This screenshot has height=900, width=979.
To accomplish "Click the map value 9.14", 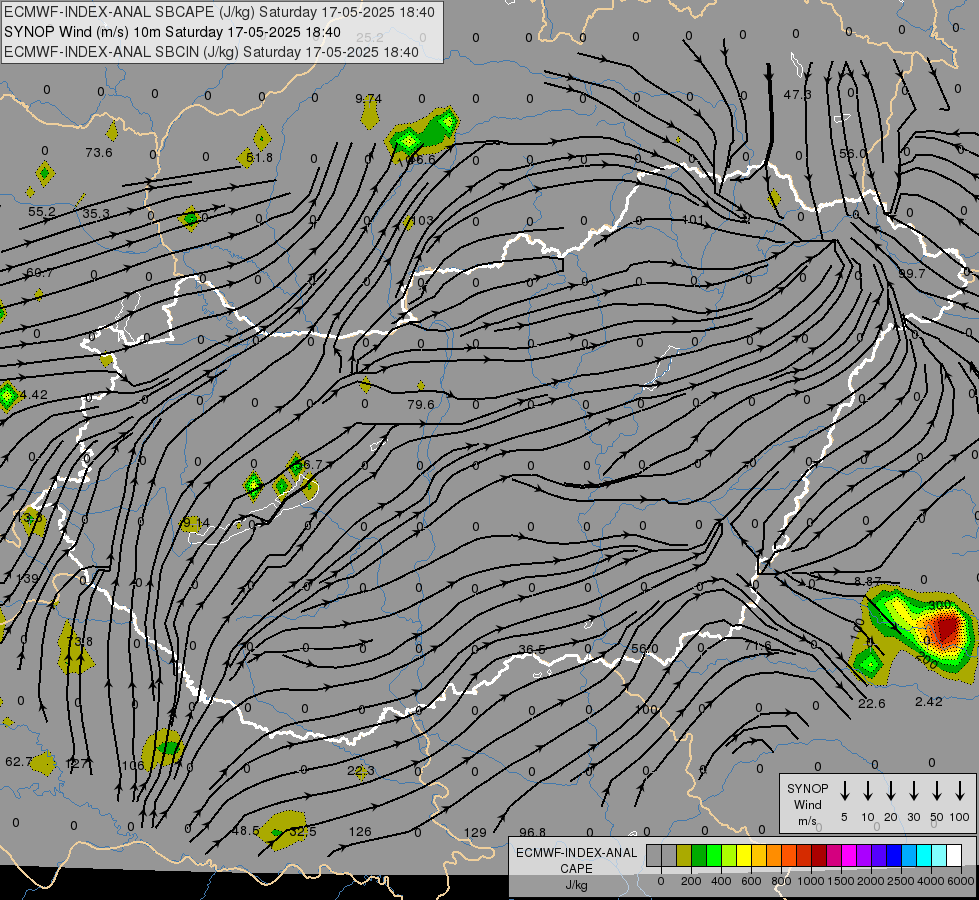I will pos(197,522).
